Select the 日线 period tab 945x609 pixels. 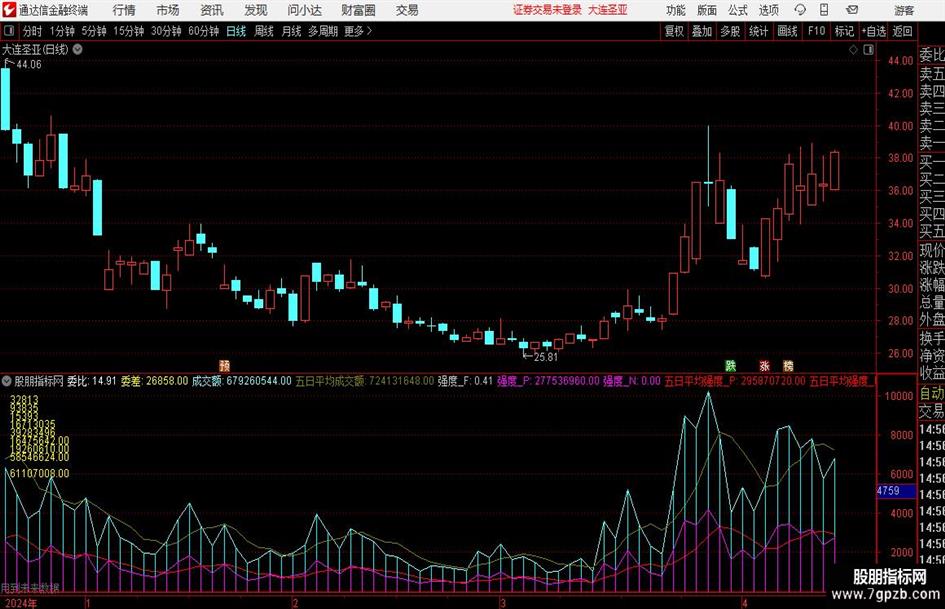(236, 31)
